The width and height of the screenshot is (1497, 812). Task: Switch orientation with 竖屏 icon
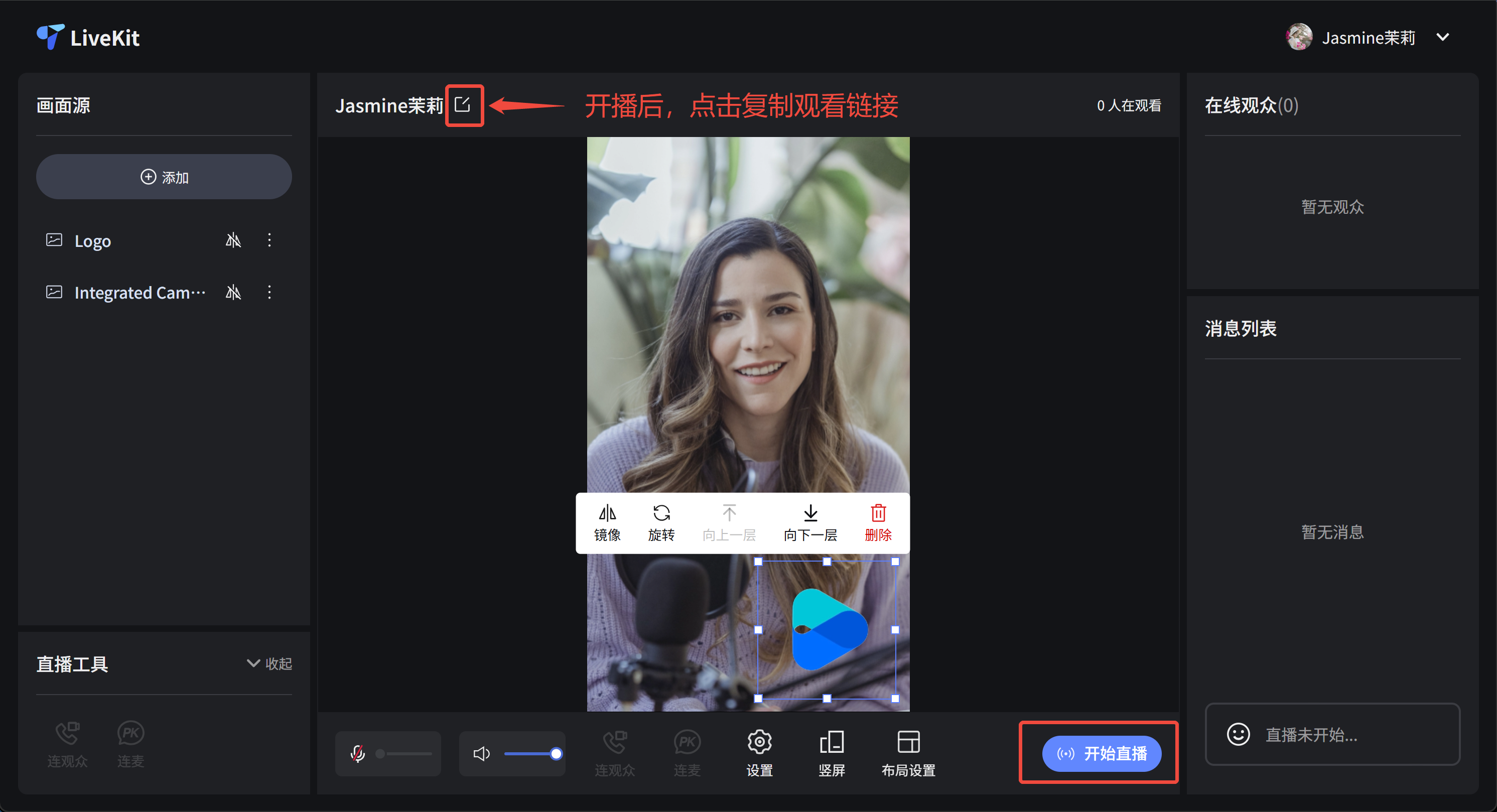pyautogui.click(x=832, y=742)
